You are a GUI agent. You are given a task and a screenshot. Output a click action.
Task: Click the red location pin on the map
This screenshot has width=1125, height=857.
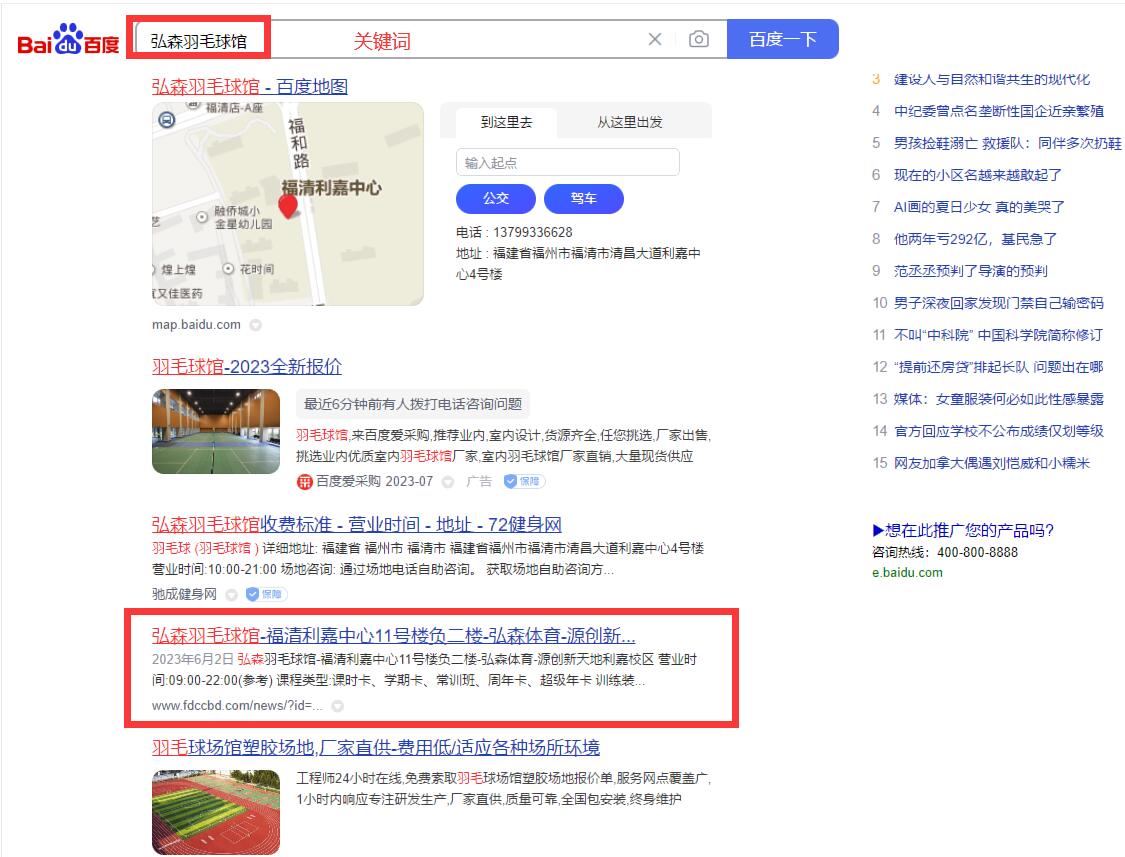coord(288,207)
